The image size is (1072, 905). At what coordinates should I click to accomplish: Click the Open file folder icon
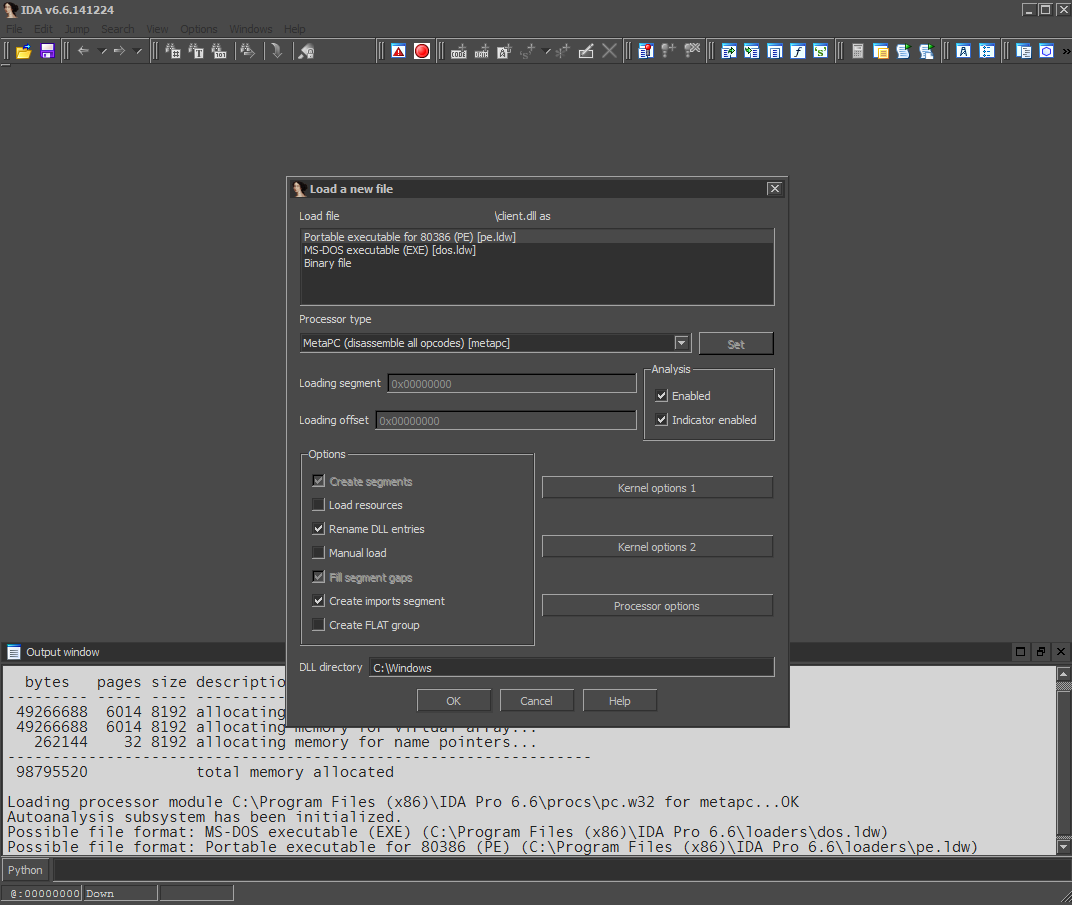23,51
